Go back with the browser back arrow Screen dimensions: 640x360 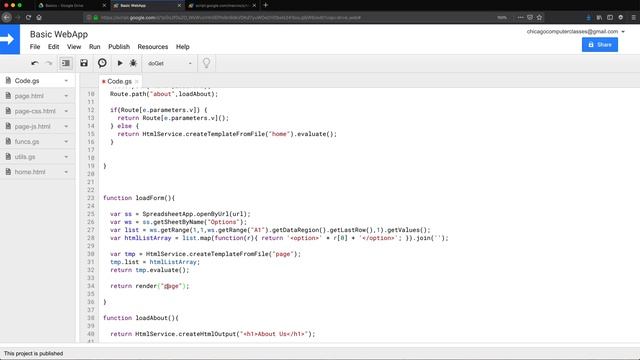7,18
